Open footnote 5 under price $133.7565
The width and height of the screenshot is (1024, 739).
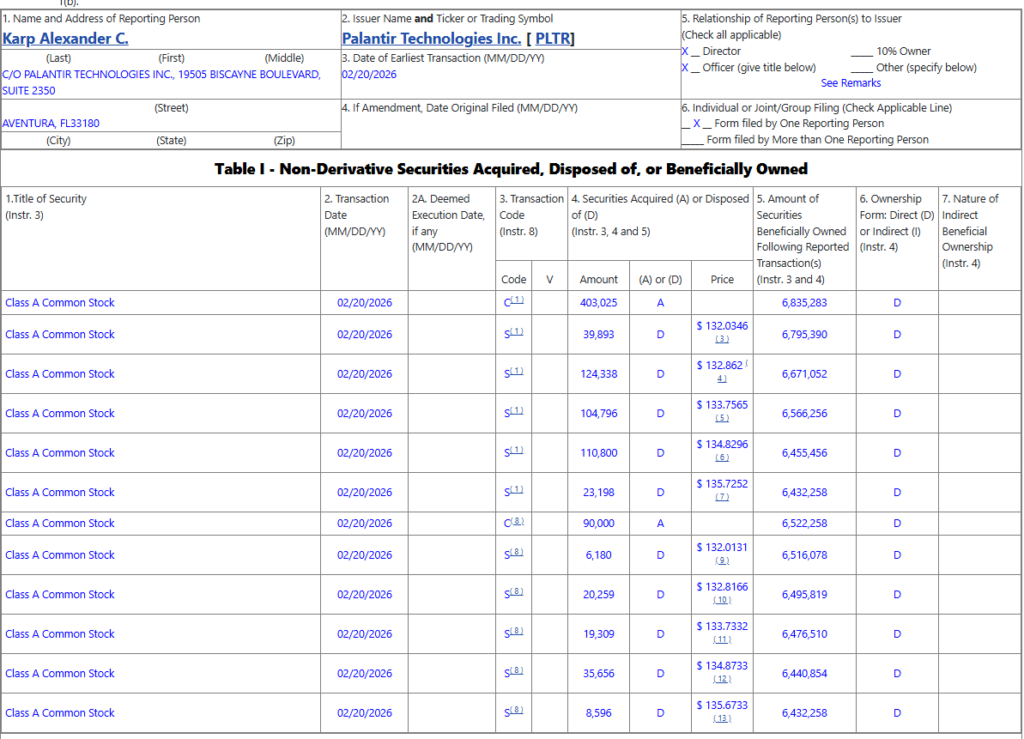point(722,419)
